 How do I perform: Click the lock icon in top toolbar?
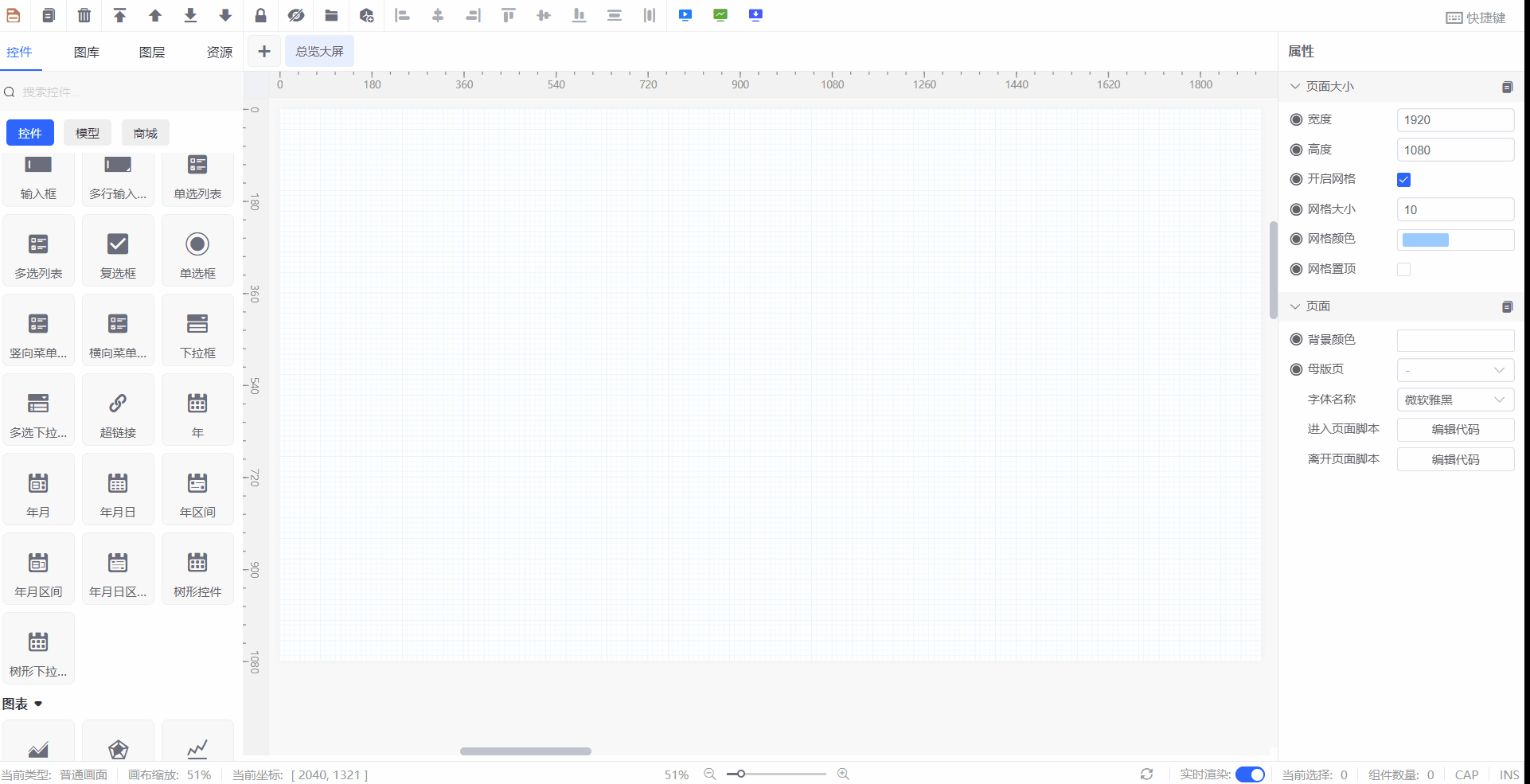coord(260,15)
